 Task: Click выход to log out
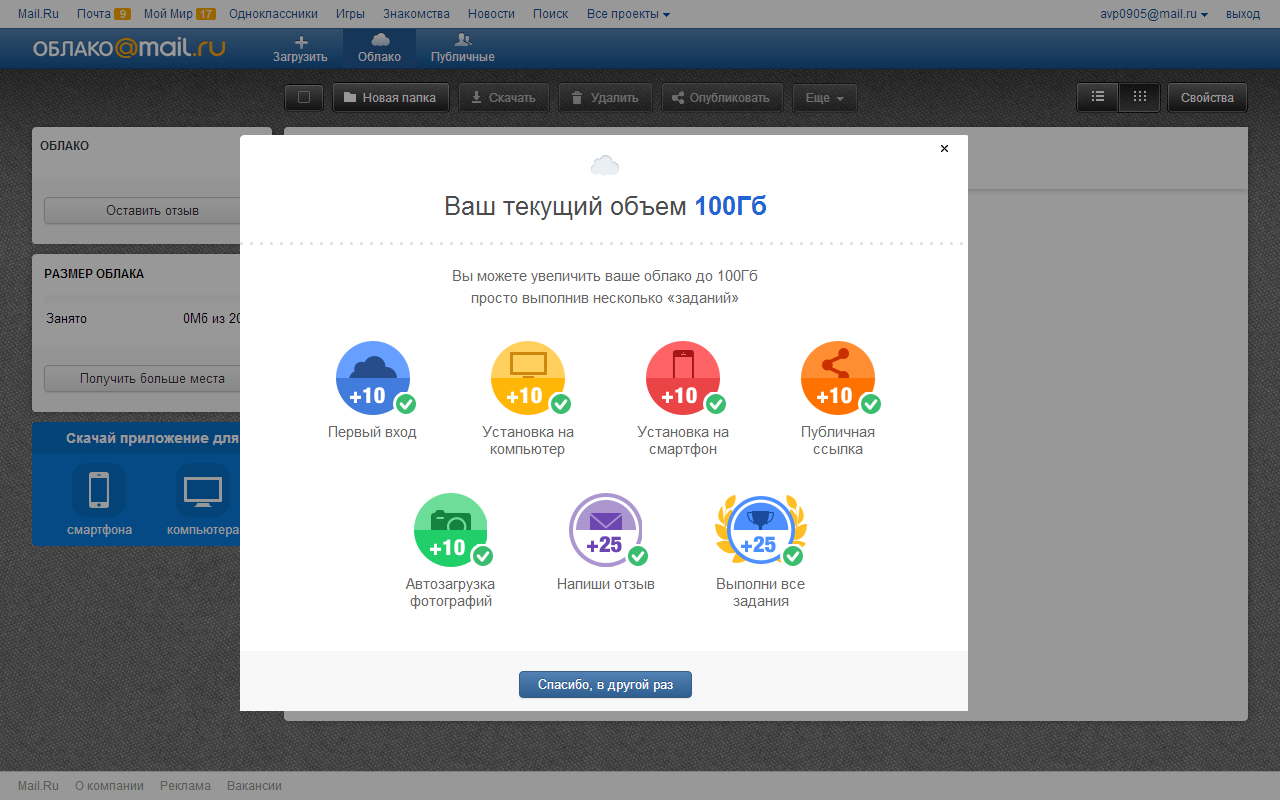1243,14
